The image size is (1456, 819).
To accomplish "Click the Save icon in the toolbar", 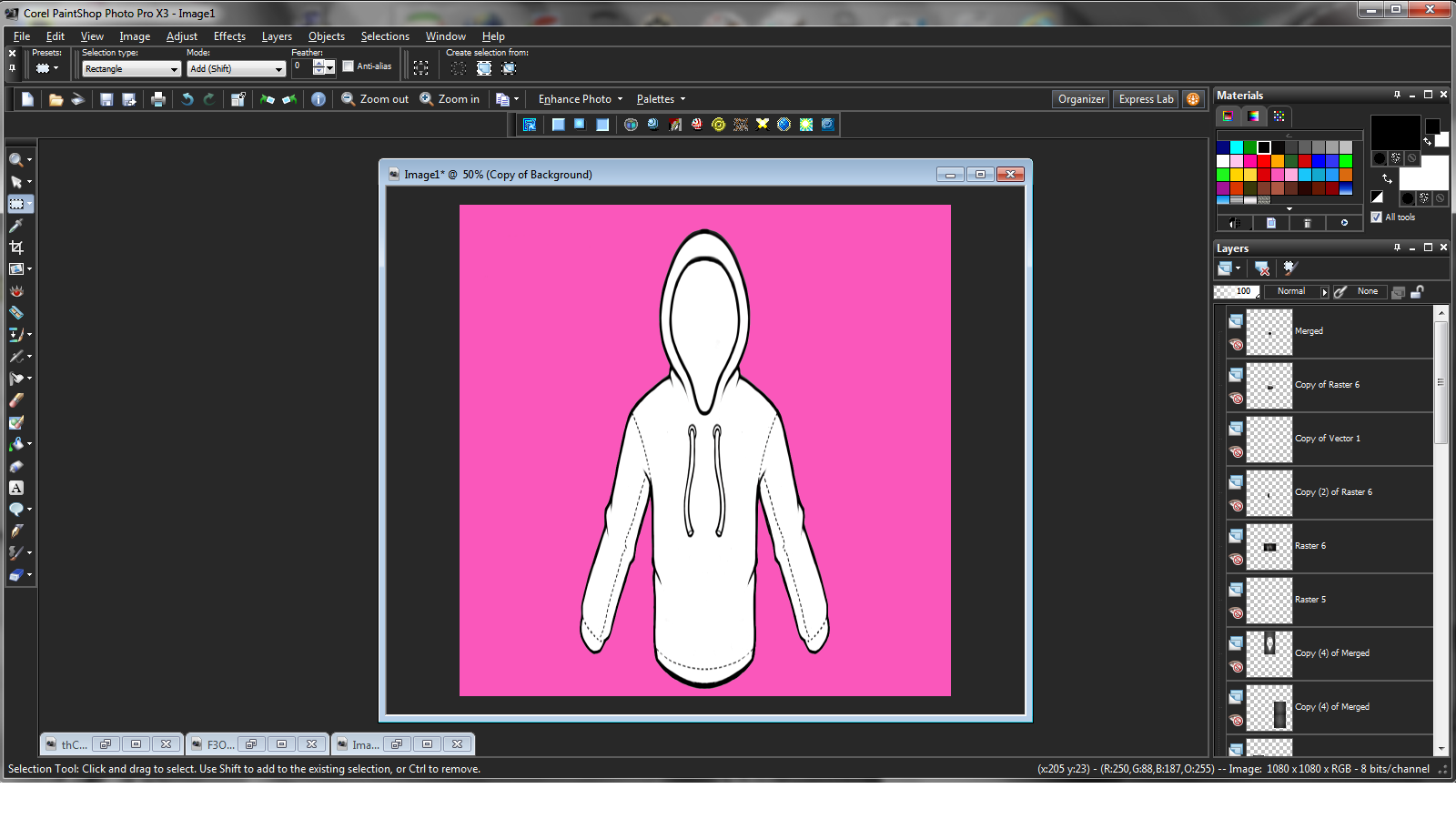I will [x=106, y=99].
